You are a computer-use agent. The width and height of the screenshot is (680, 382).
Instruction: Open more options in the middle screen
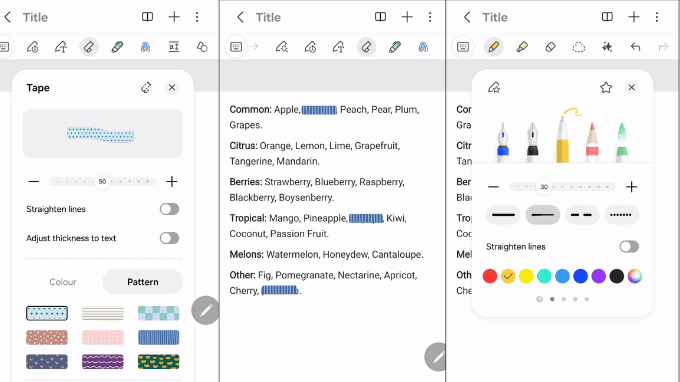click(430, 17)
